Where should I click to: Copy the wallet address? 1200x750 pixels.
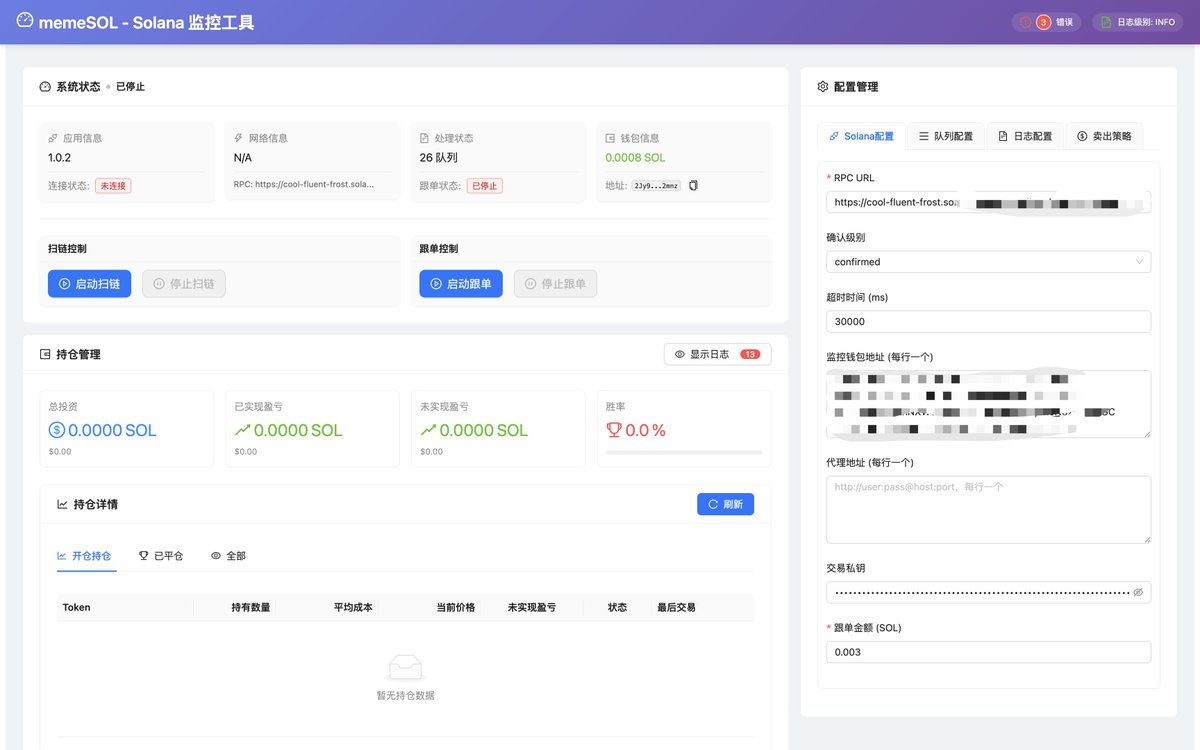coord(694,186)
